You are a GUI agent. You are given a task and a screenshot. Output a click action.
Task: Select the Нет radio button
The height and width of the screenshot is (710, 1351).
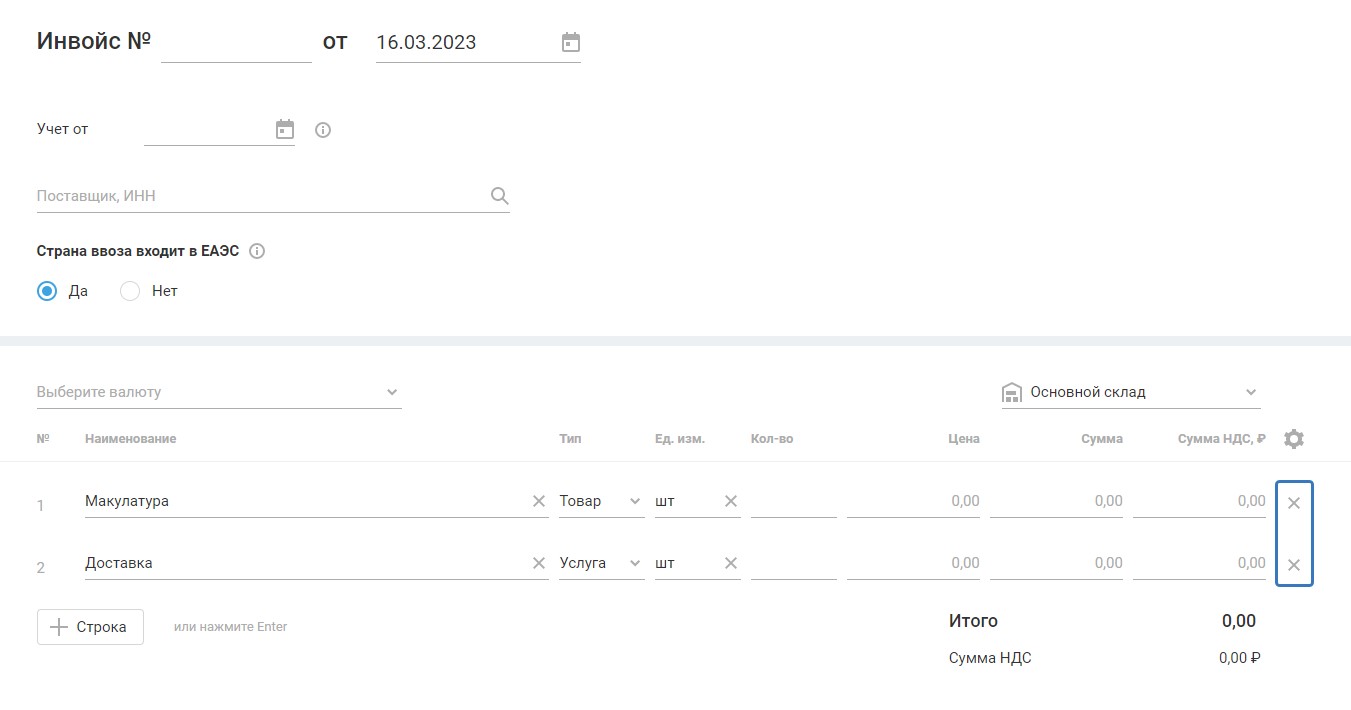click(x=130, y=291)
